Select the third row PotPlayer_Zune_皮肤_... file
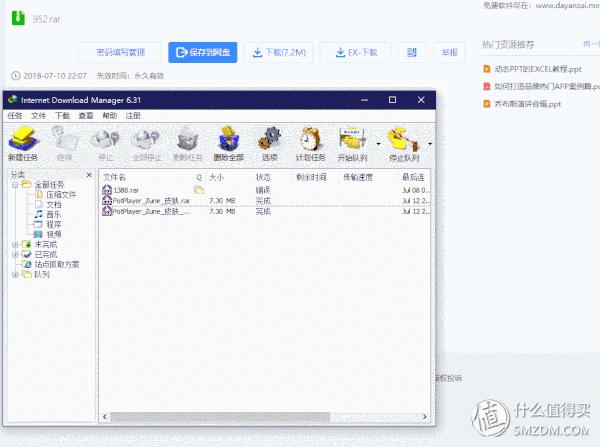This screenshot has height=447, width=600. [x=266, y=211]
